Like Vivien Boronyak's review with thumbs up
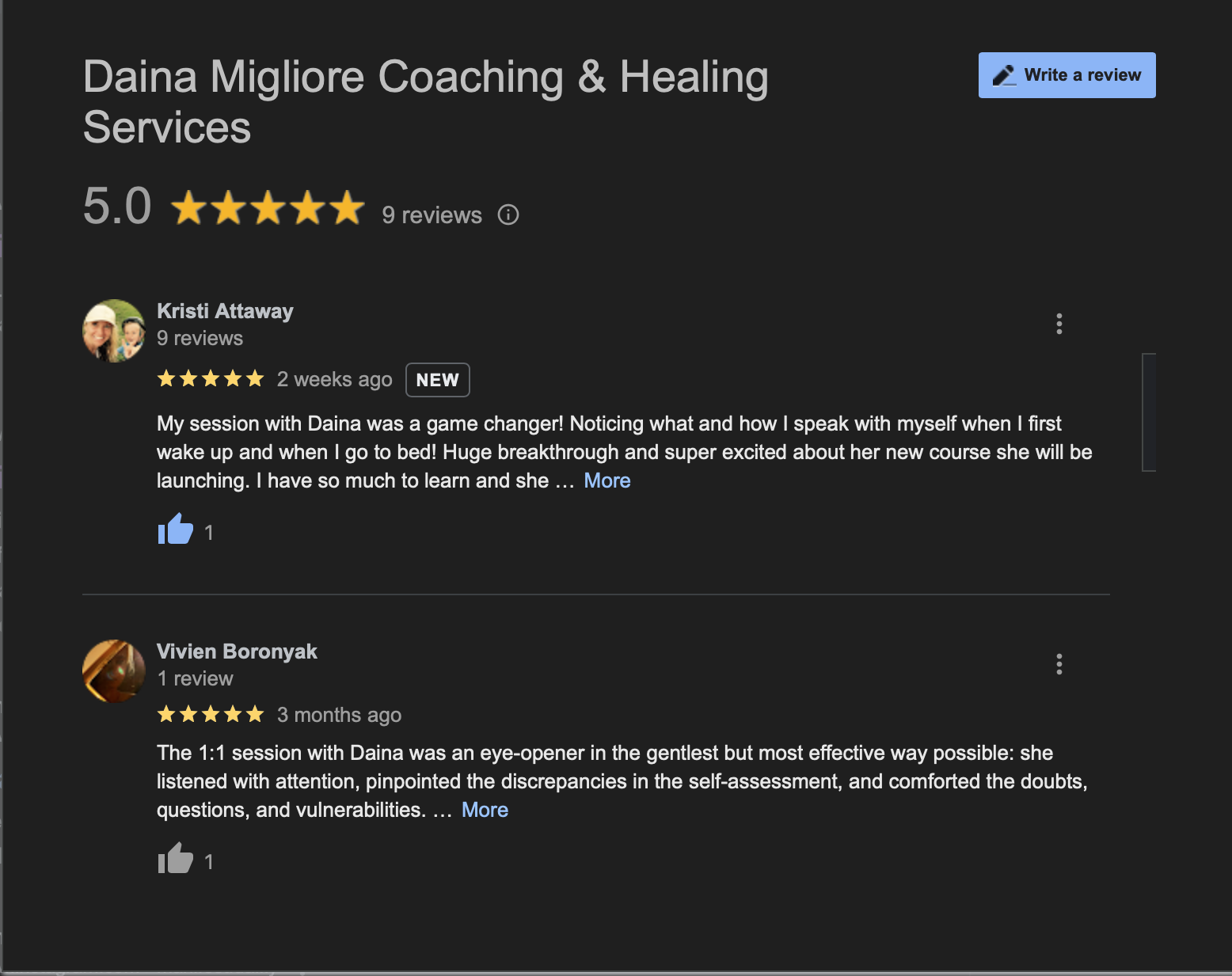 pos(175,858)
